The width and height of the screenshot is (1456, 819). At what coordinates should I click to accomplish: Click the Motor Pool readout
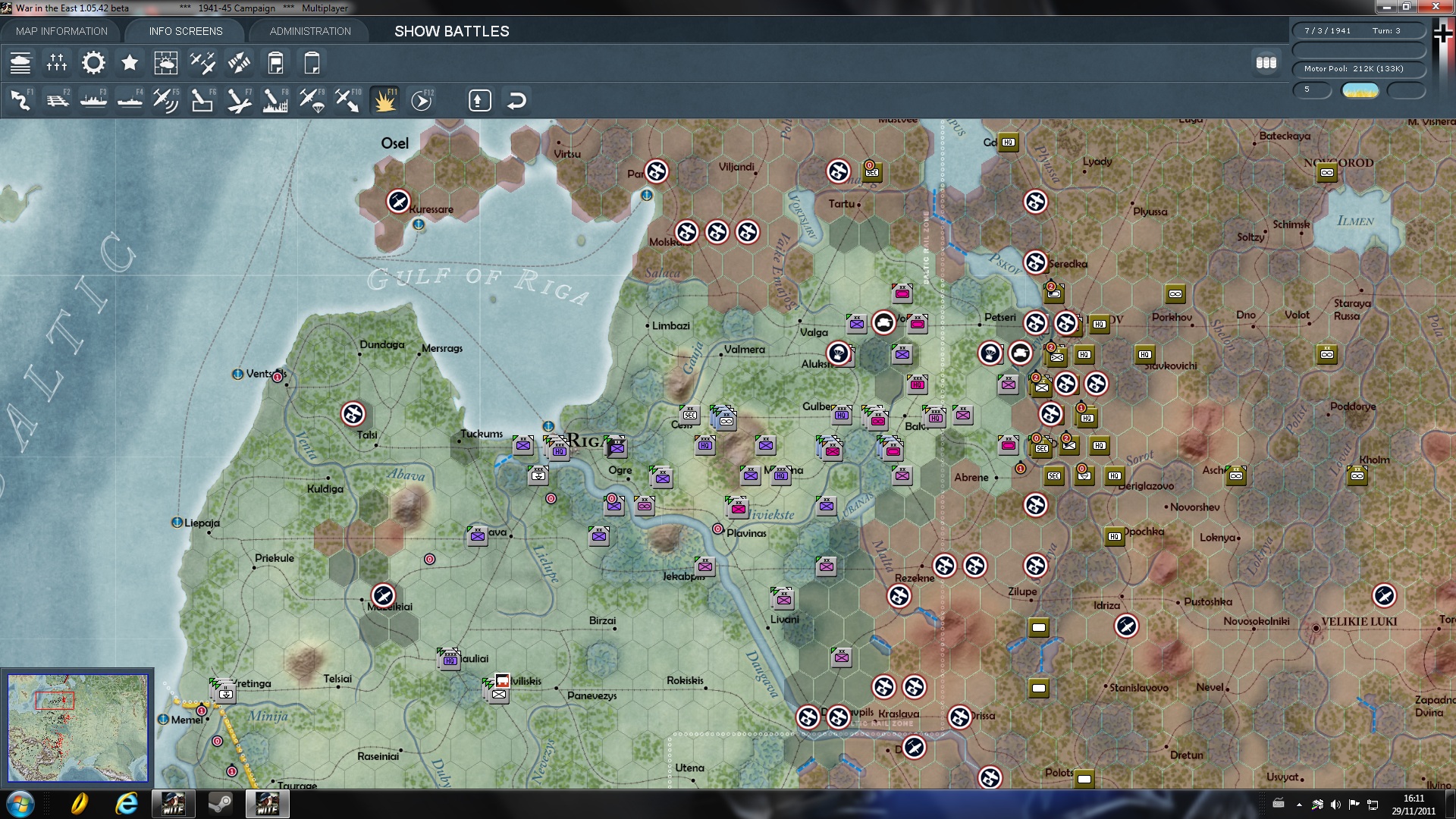(x=1359, y=68)
